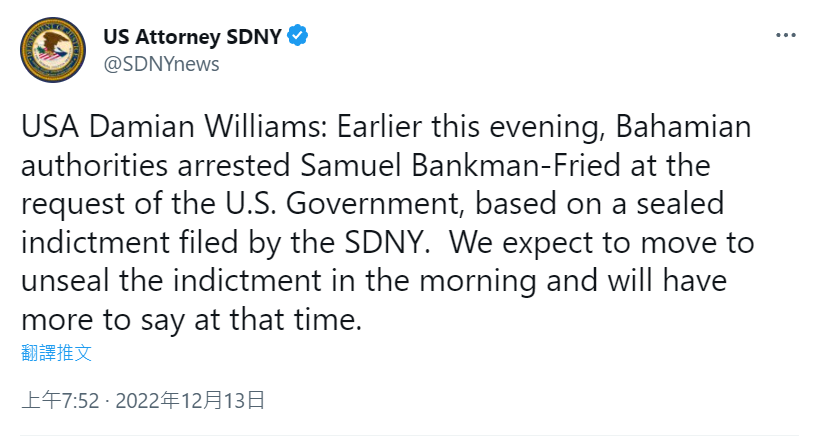819x439 pixels.
Task: Open the US Attorney SDNY profile name
Action: [x=193, y=38]
